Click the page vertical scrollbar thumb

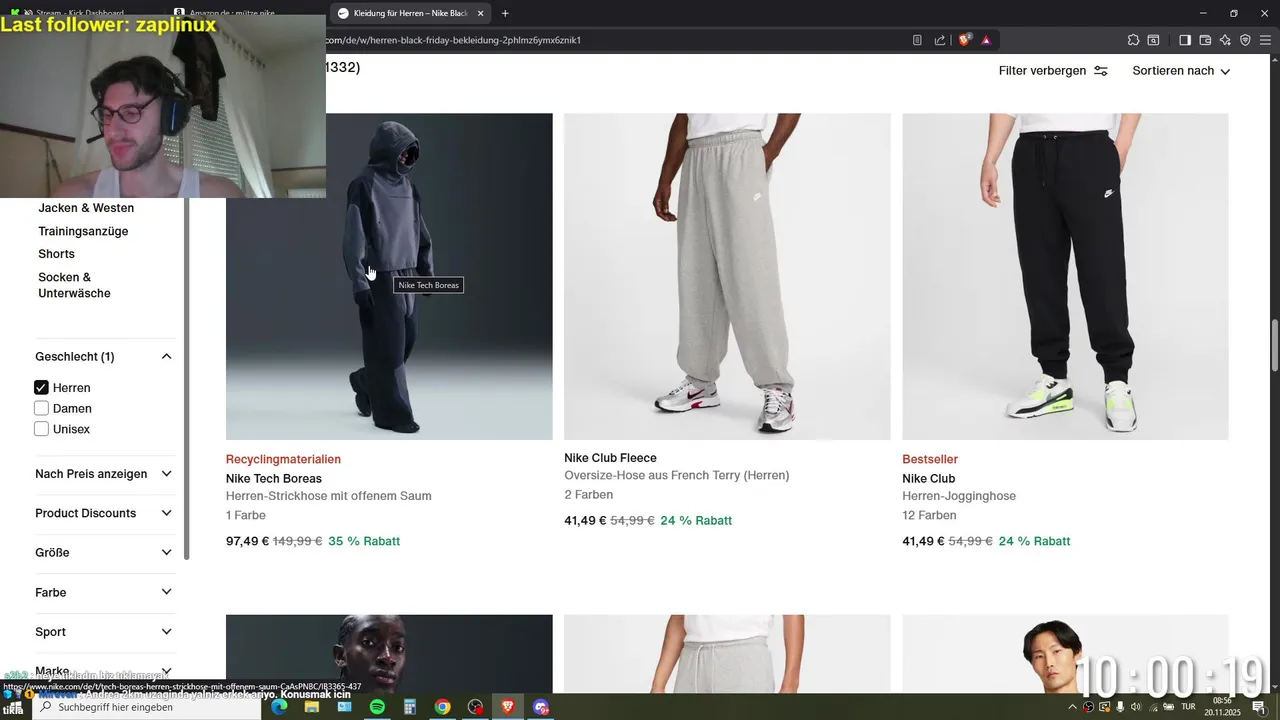(x=1274, y=345)
